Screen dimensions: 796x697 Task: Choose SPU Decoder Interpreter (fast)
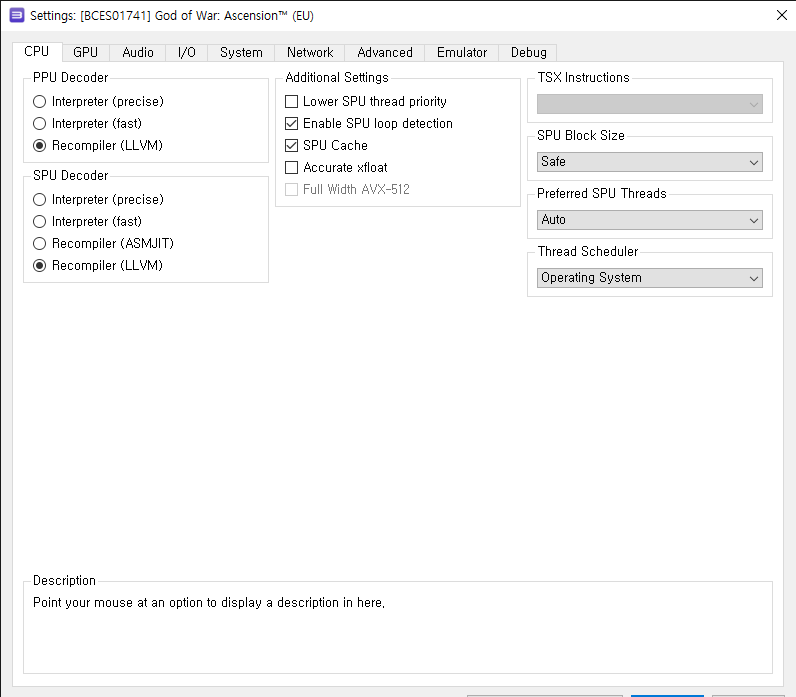pyautogui.click(x=87, y=221)
